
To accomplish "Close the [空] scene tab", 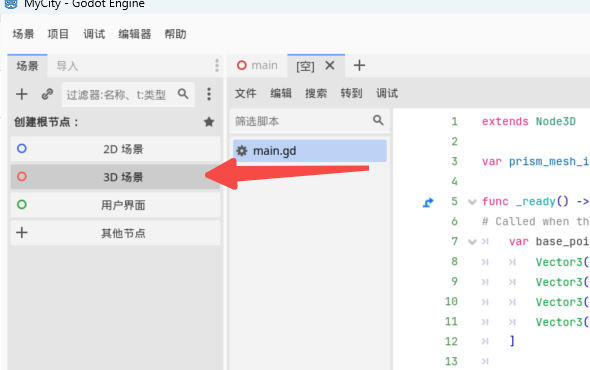I will (x=330, y=65).
